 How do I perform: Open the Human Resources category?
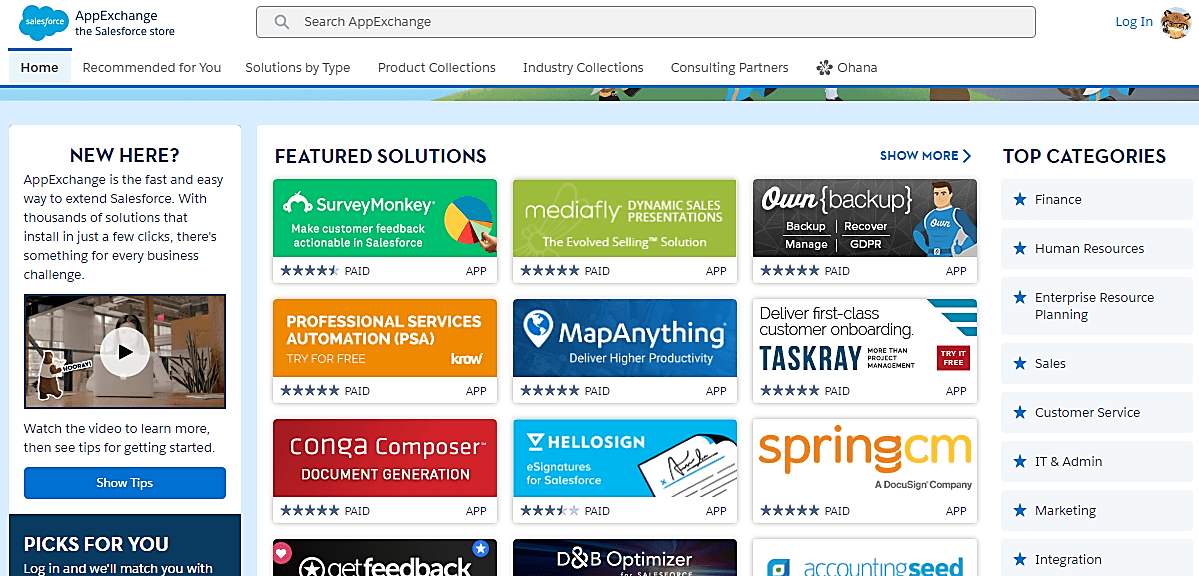point(1097,249)
